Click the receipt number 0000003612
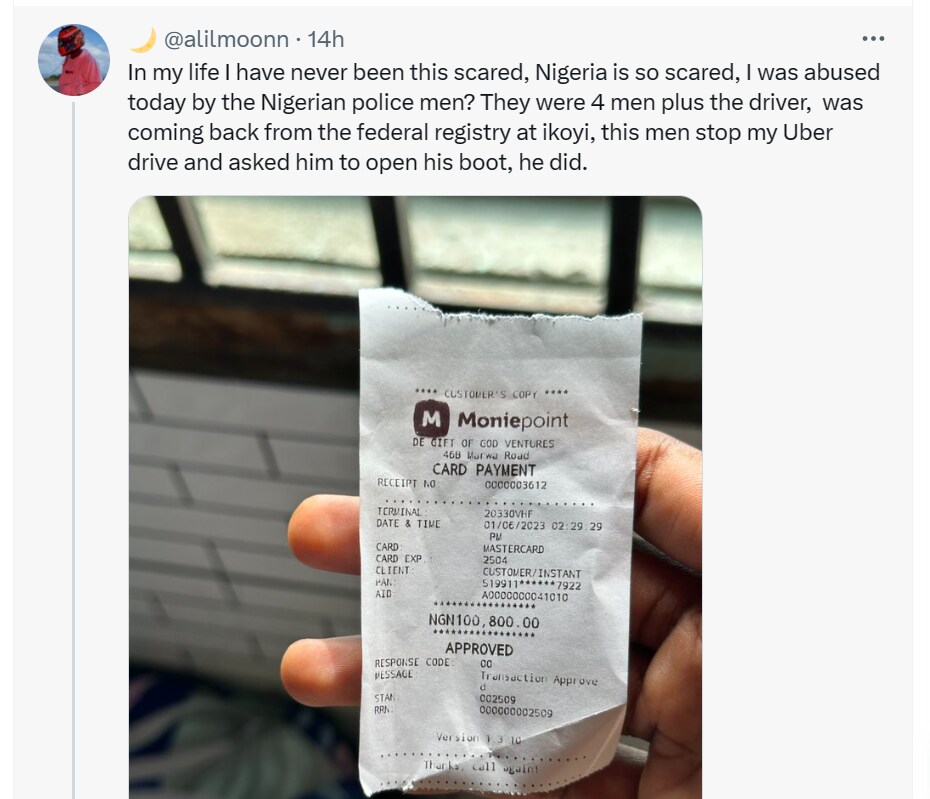930x799 pixels. 516,485
